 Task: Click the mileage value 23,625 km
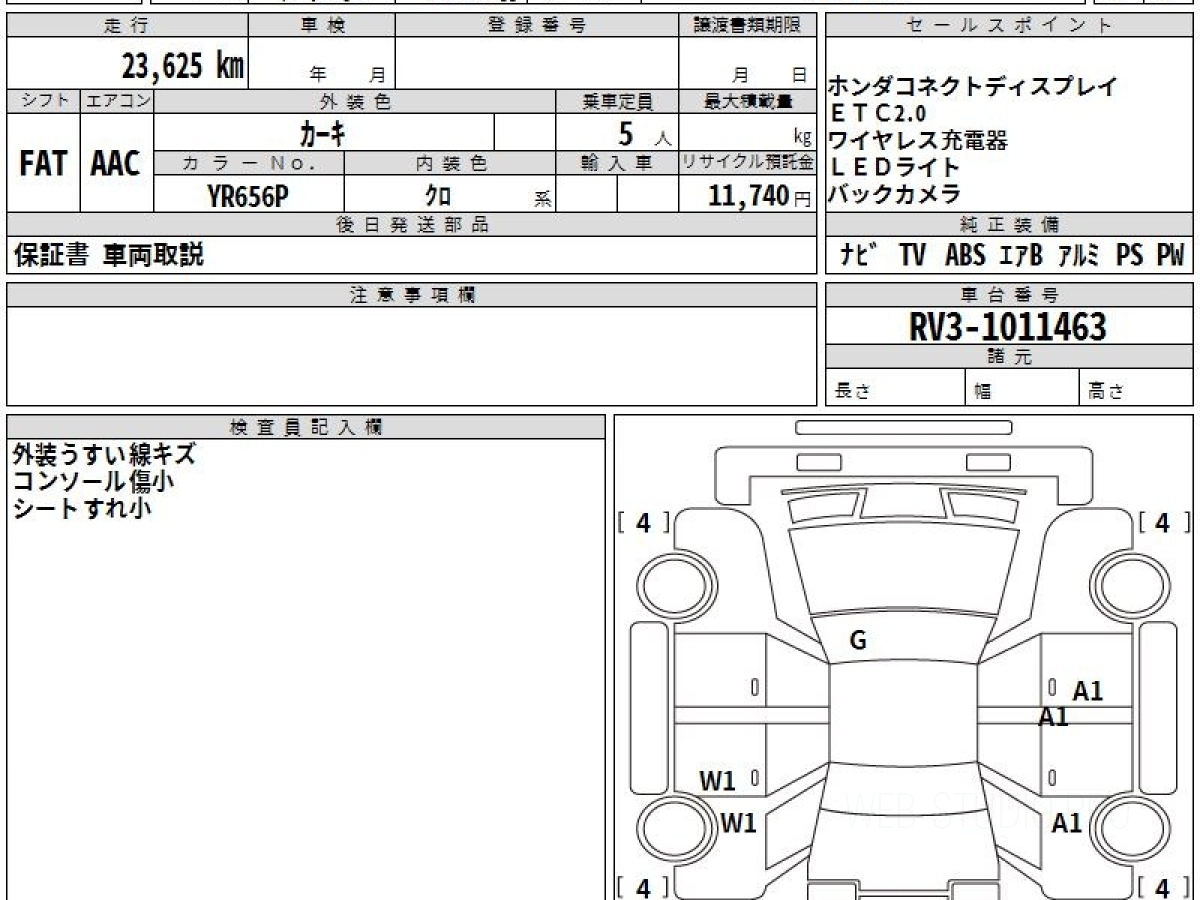point(183,67)
